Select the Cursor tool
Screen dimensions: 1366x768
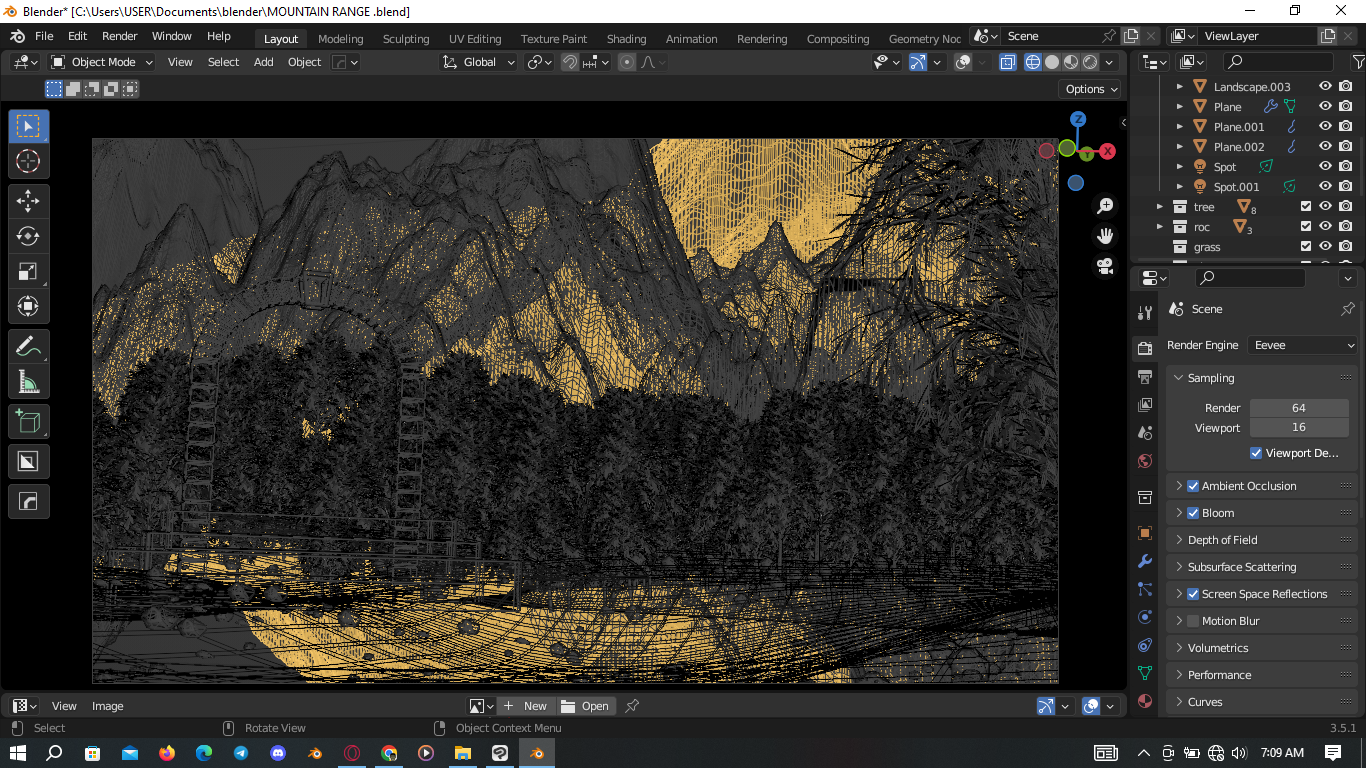(28, 161)
